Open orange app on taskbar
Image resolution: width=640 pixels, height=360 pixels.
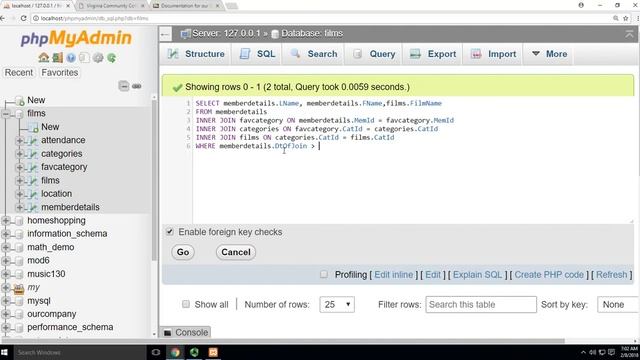click(213, 352)
